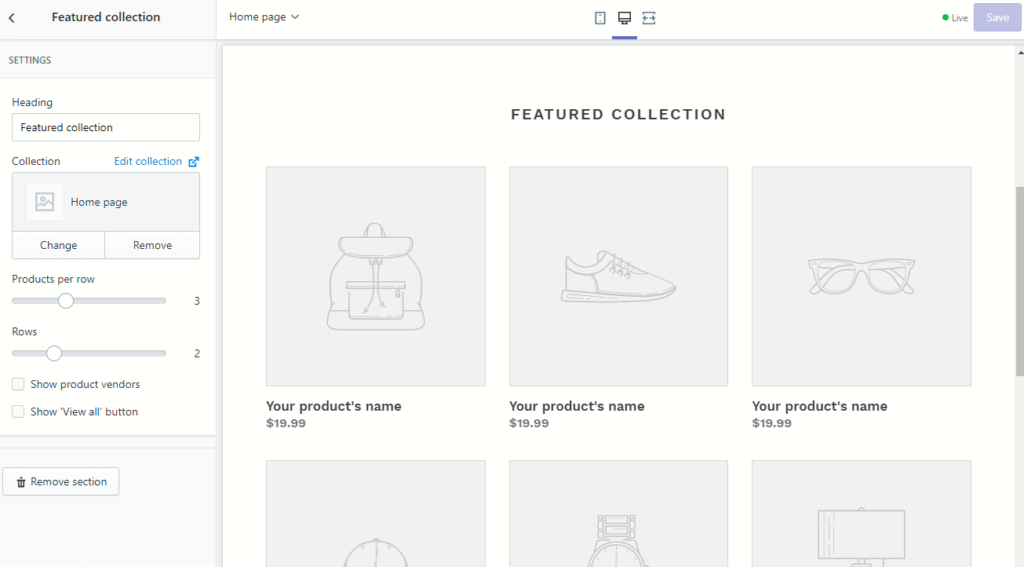Click the Products per row value 3
Screen dimensions: 1024x567
coord(197,301)
